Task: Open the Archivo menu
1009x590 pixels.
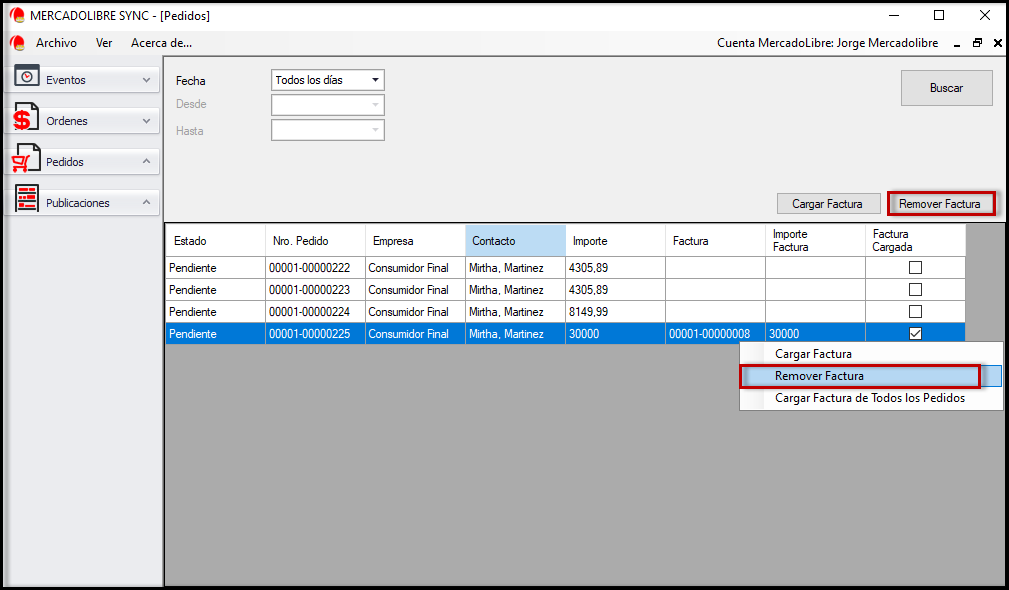Action: coord(56,43)
